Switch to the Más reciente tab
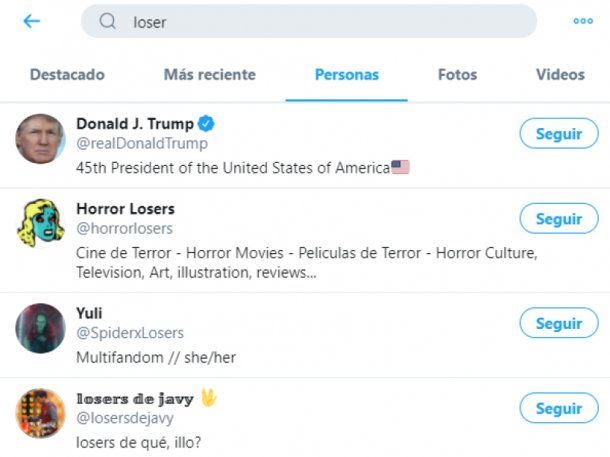Viewport: 610px width, 457px height. point(209,75)
